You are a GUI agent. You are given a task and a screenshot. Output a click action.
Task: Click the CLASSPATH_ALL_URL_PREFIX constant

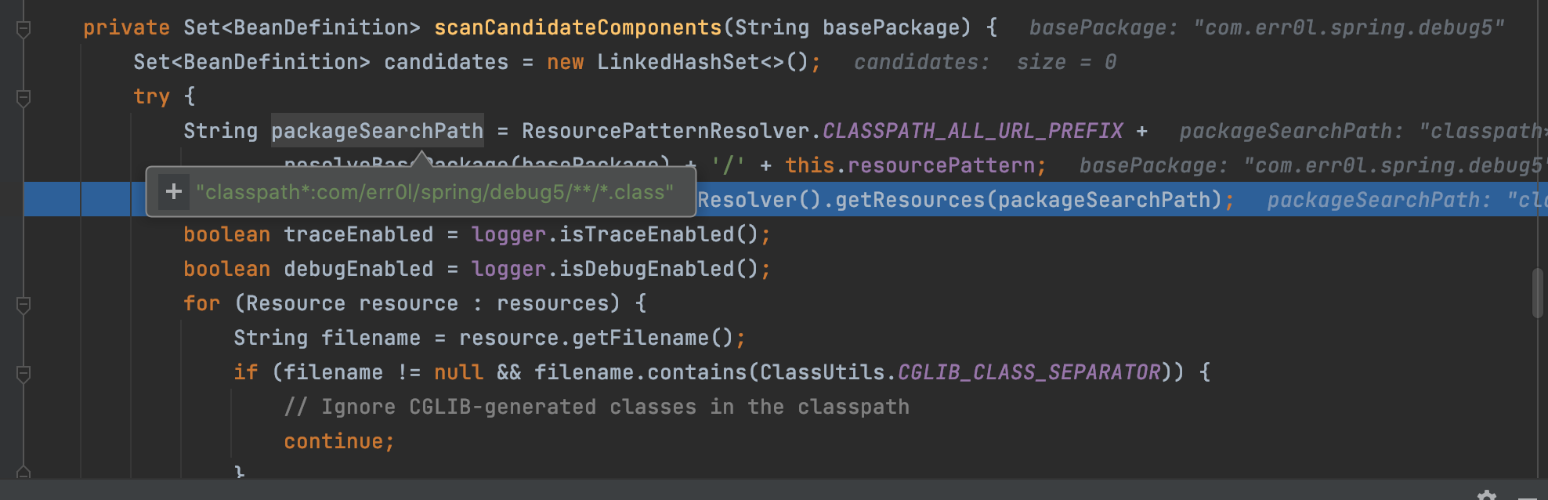coord(972,131)
